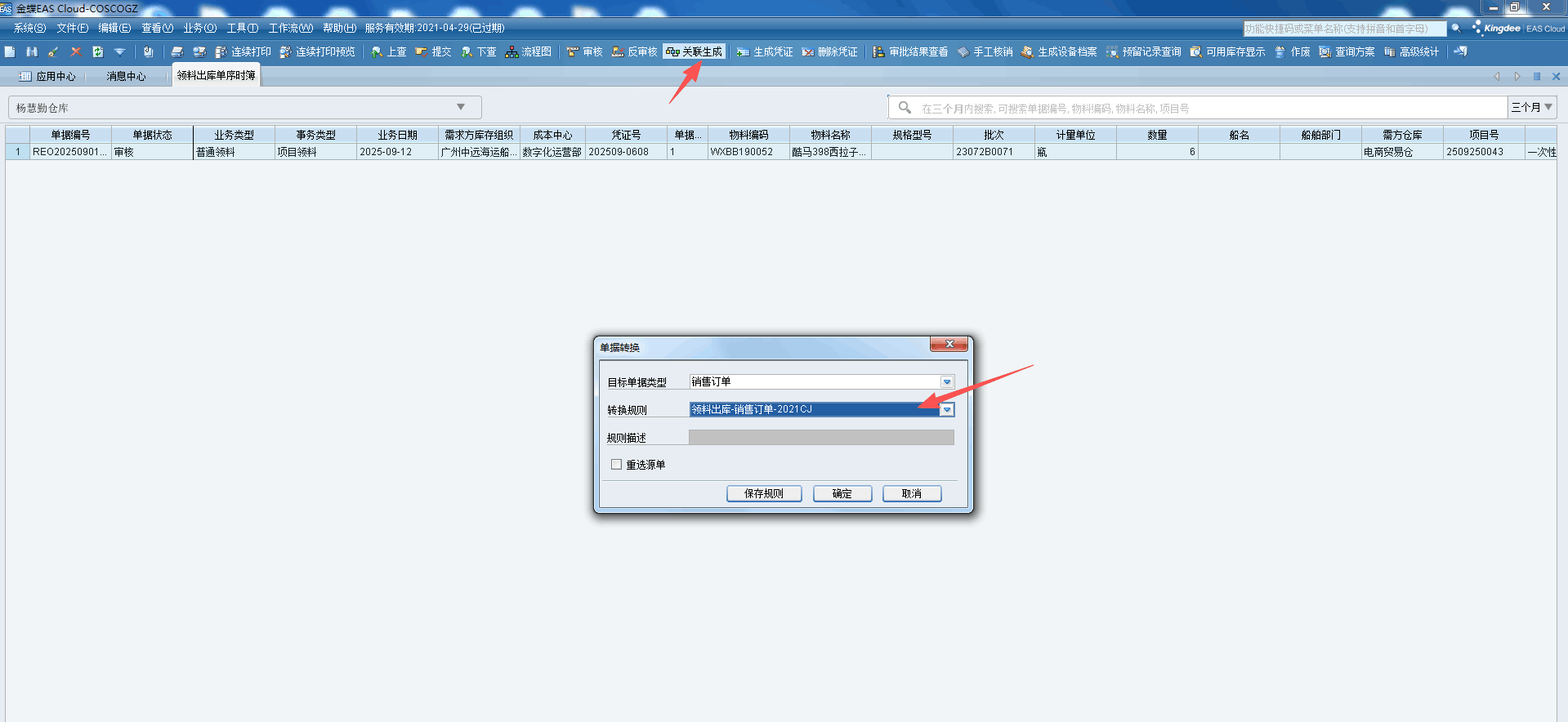Click the 生成凭证 voucher icon
The width and height of the screenshot is (1568, 722).
pos(743,51)
